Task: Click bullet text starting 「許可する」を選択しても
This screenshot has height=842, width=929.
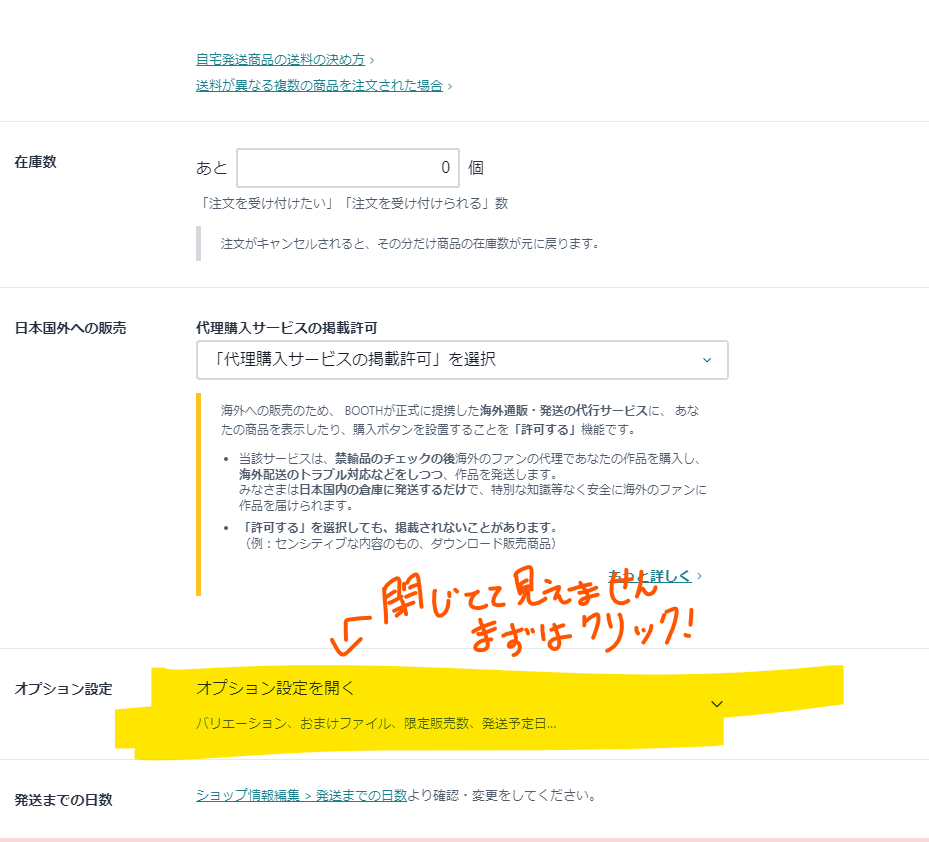Action: coord(398,535)
